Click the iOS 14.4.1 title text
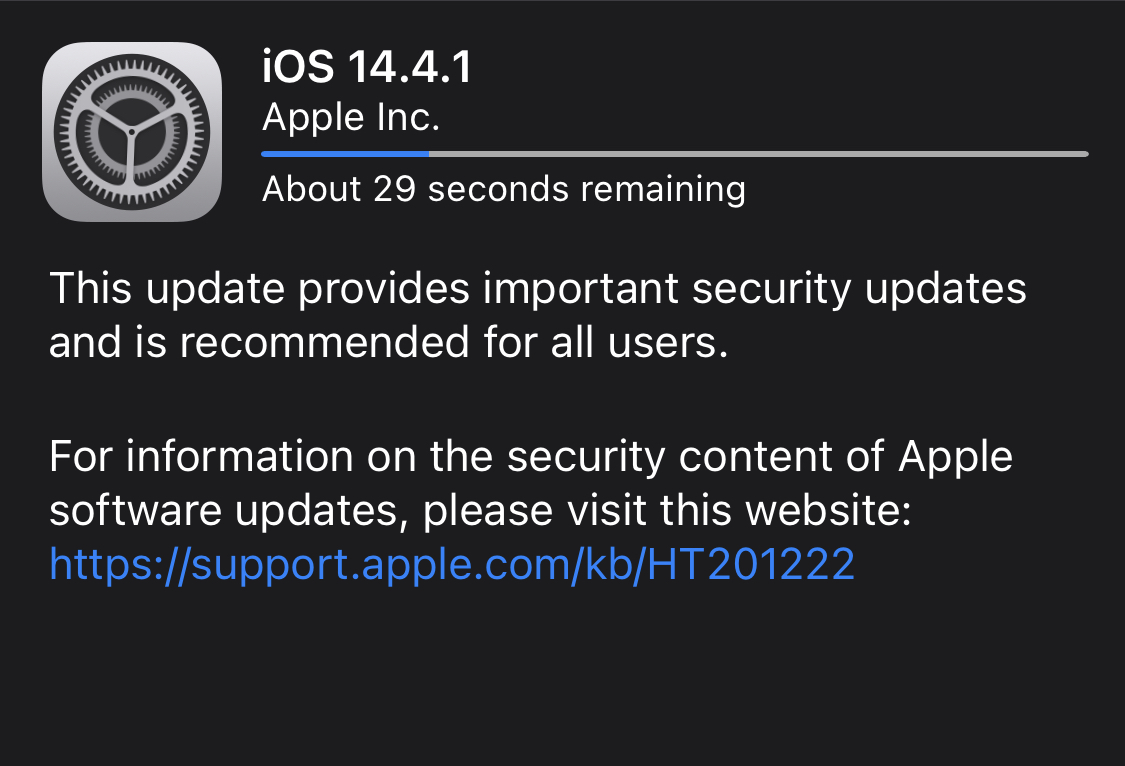Image resolution: width=1125 pixels, height=766 pixels. click(x=366, y=67)
